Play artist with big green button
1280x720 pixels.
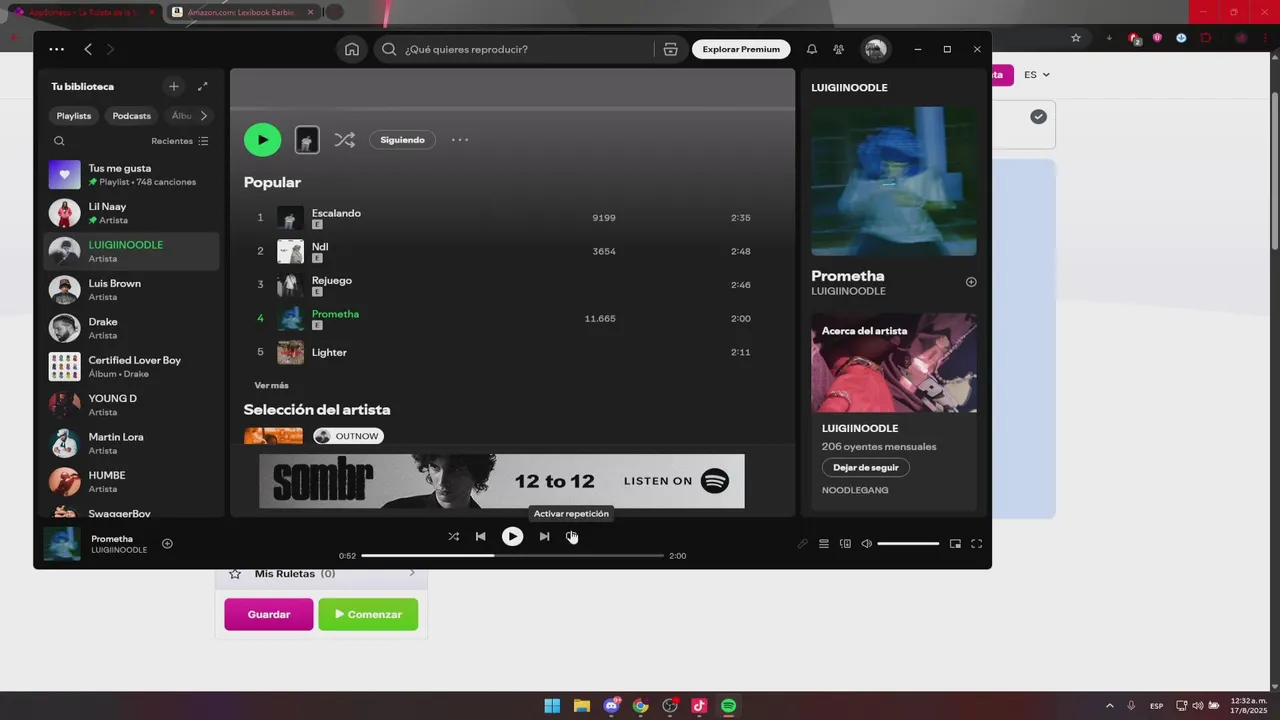click(x=262, y=140)
